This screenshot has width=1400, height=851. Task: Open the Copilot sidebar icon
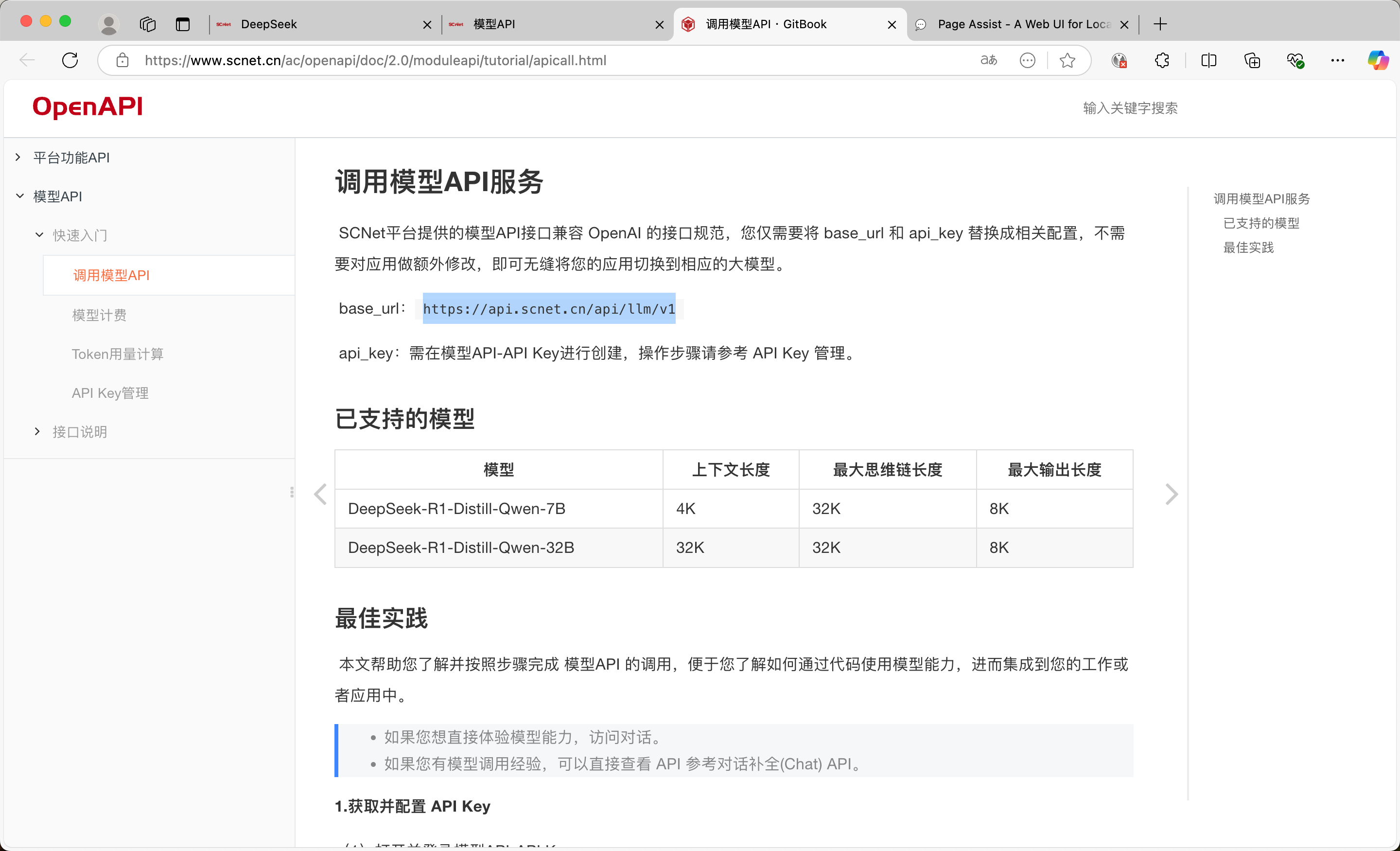1378,60
